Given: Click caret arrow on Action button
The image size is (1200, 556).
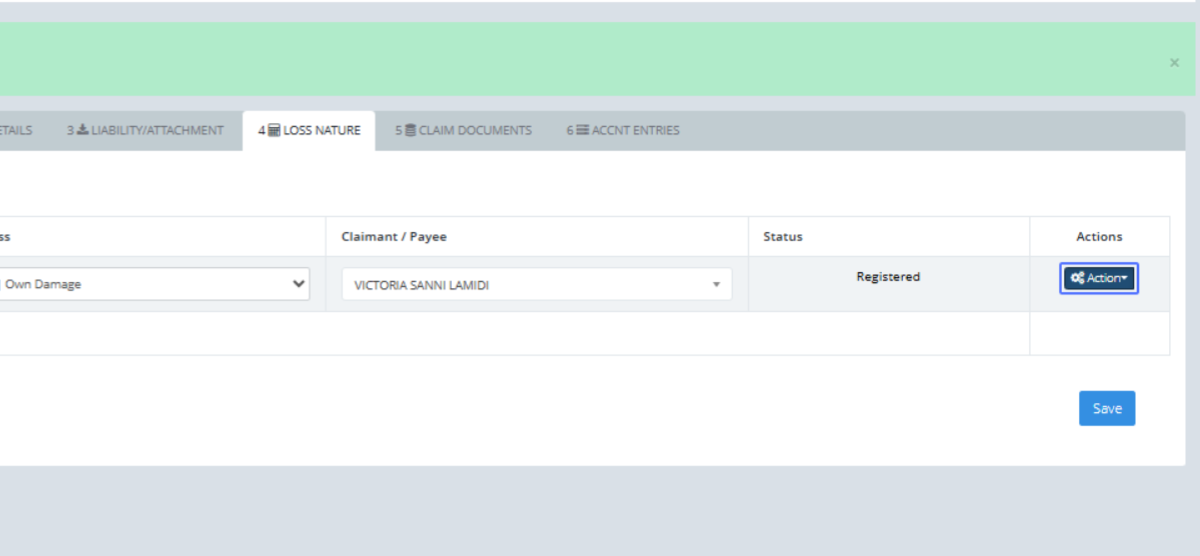Looking at the screenshot, I should (1124, 278).
